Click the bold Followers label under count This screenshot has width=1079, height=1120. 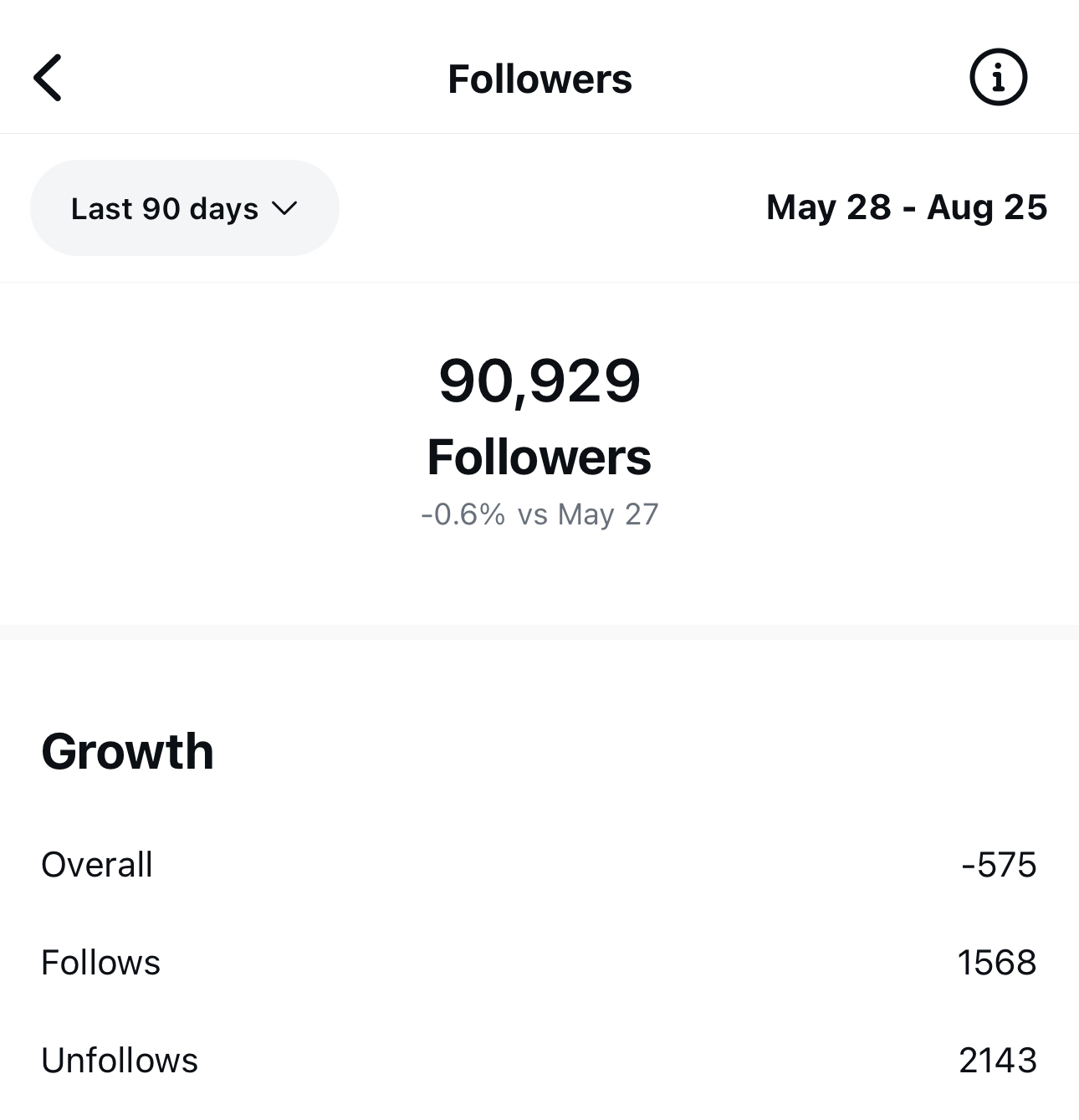539,457
